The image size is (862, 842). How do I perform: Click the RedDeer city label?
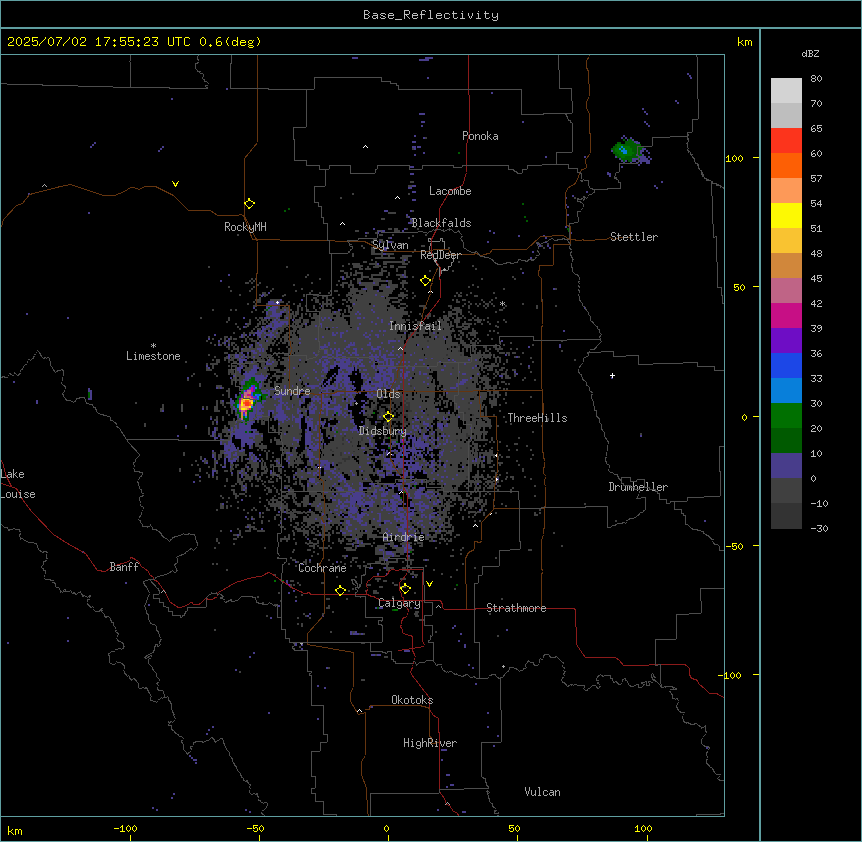pos(440,255)
